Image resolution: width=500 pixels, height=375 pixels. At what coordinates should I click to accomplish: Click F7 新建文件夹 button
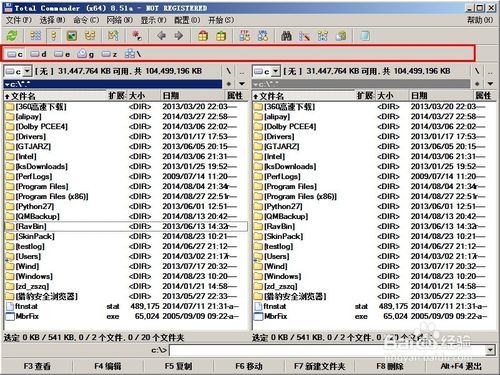pos(319,366)
